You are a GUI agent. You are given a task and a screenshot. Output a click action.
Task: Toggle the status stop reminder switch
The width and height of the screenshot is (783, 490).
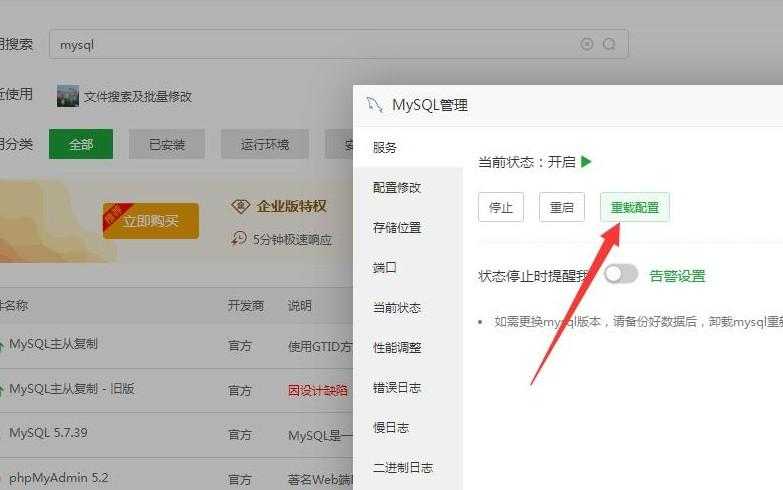pos(620,274)
